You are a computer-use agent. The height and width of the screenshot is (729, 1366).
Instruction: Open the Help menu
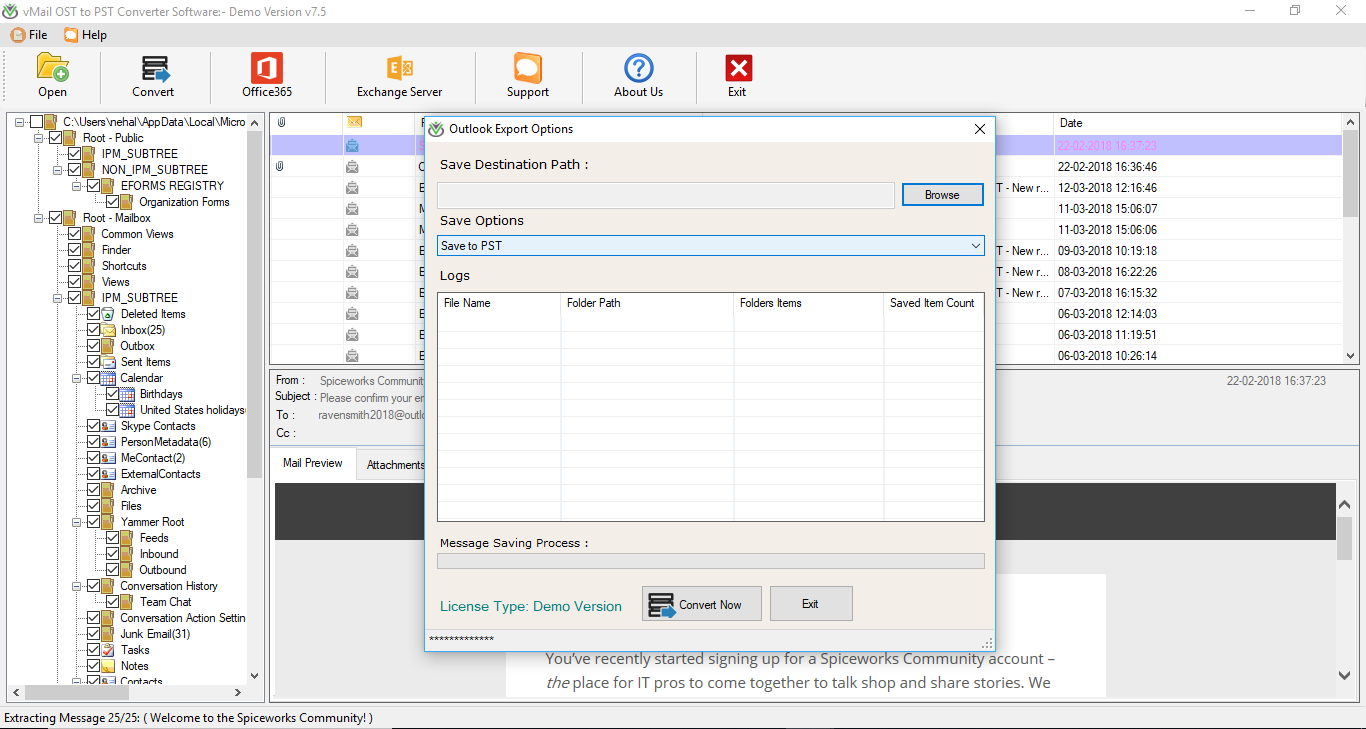(x=85, y=35)
